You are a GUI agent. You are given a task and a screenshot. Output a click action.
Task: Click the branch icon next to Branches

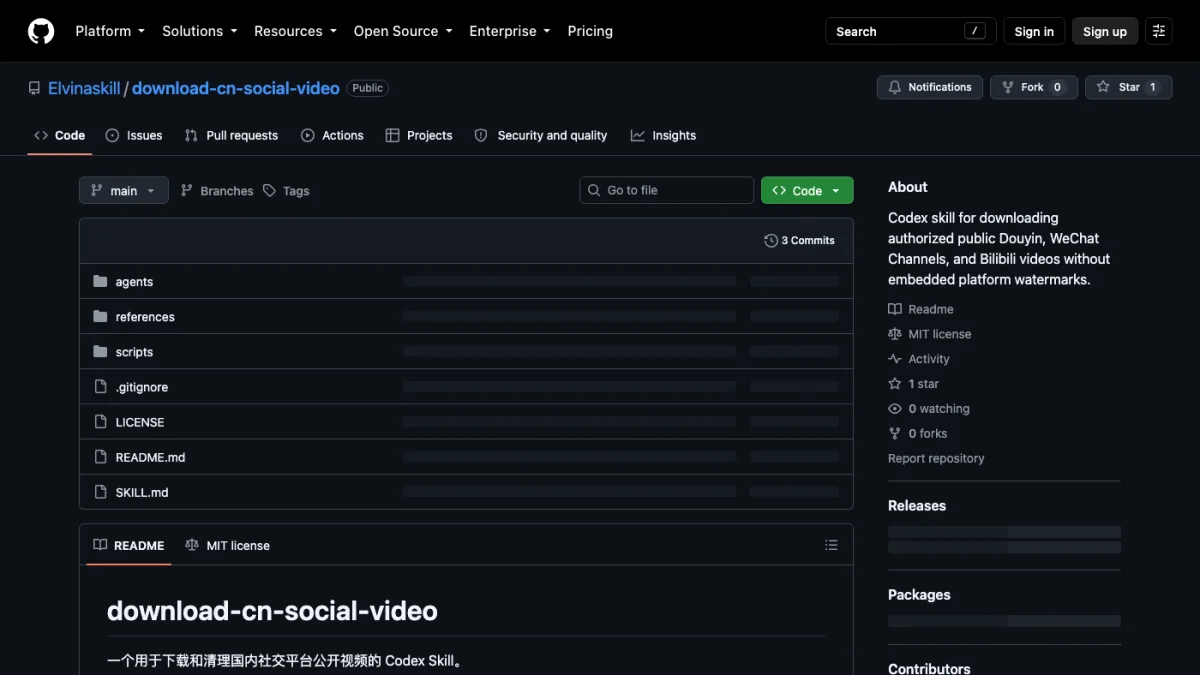click(x=187, y=190)
